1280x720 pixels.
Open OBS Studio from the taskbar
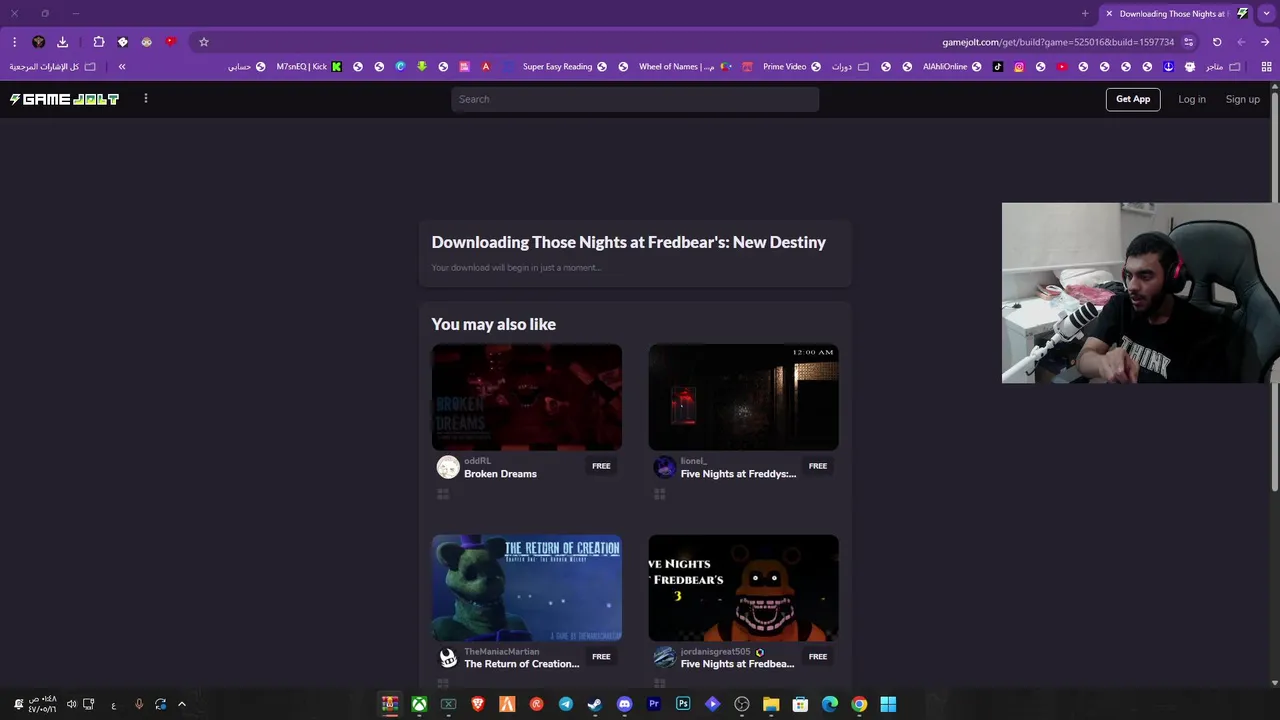pyautogui.click(x=742, y=704)
